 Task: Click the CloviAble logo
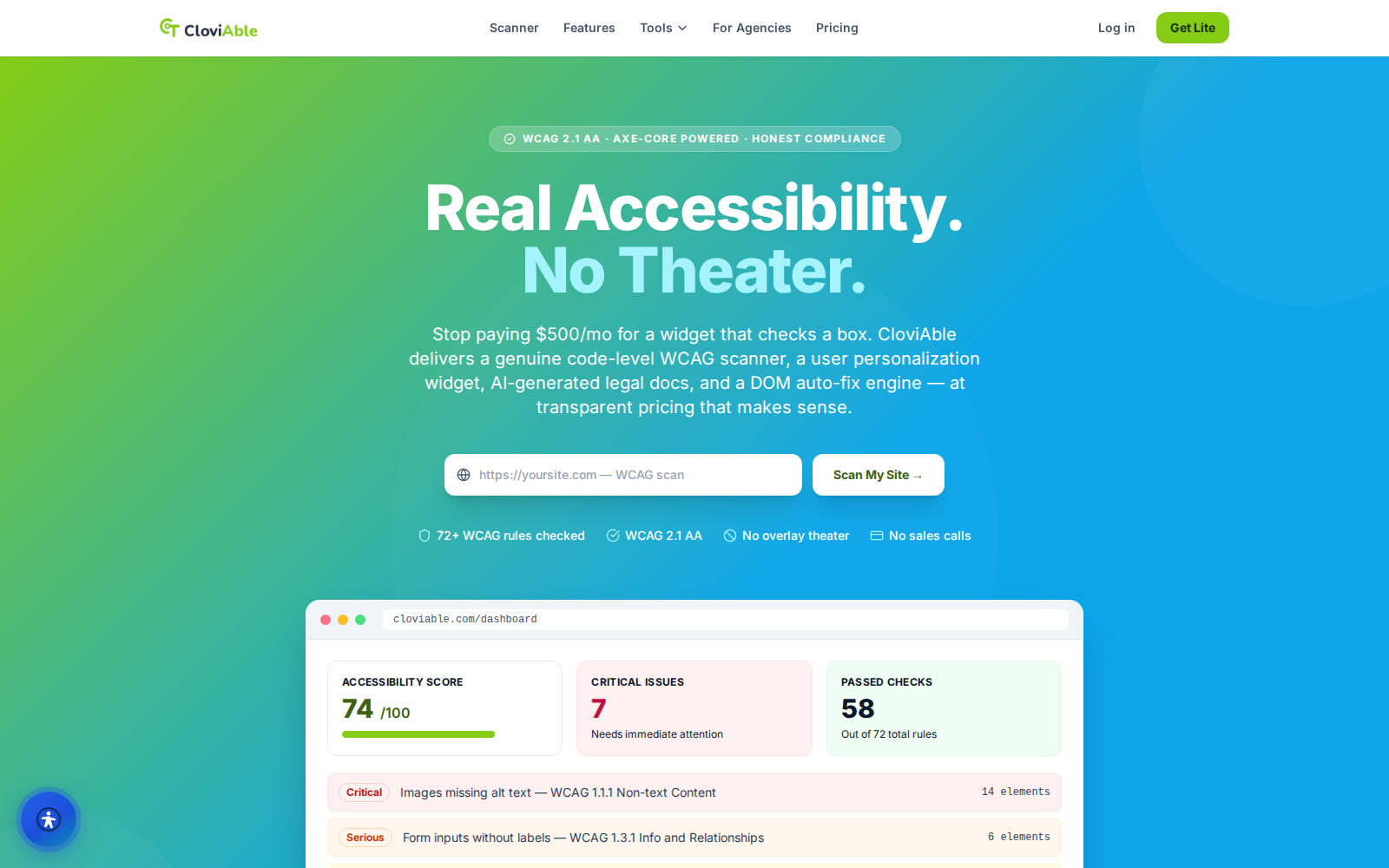click(x=208, y=29)
